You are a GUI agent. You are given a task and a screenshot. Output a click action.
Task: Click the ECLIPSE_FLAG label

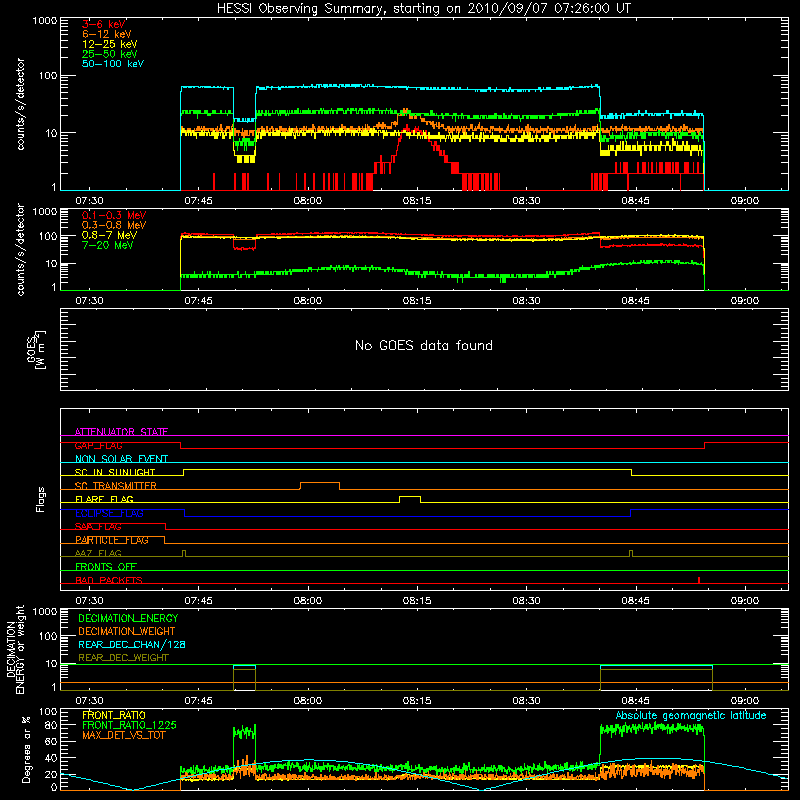109,513
